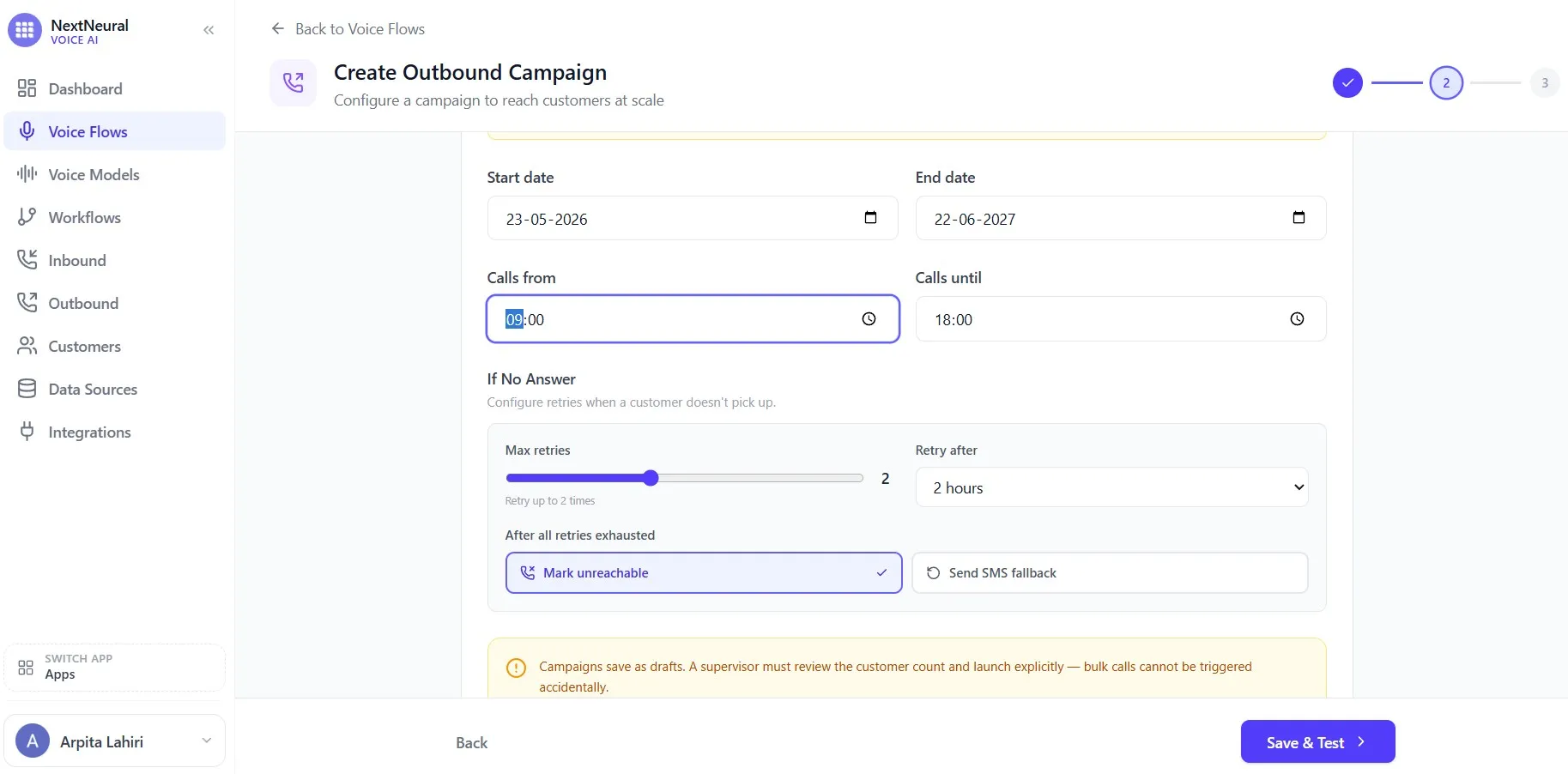Open Voice Models in the sidebar

point(115,174)
